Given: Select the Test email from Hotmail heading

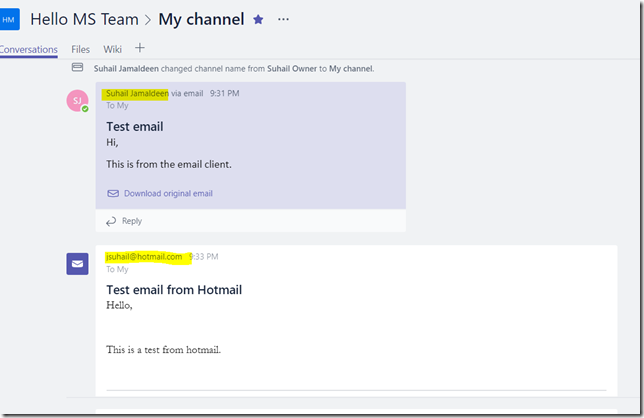Looking at the screenshot, I should [x=174, y=290].
